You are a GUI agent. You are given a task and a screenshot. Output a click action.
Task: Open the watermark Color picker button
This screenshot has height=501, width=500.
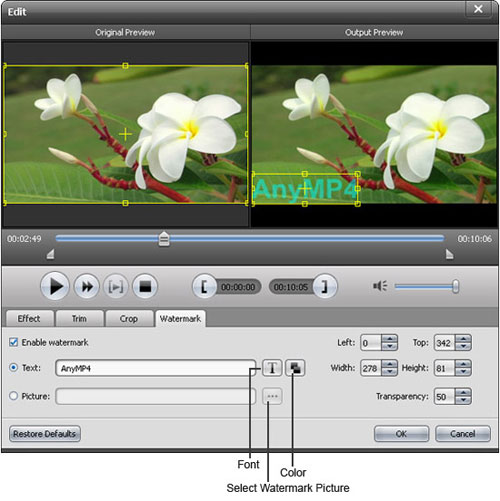(x=295, y=368)
